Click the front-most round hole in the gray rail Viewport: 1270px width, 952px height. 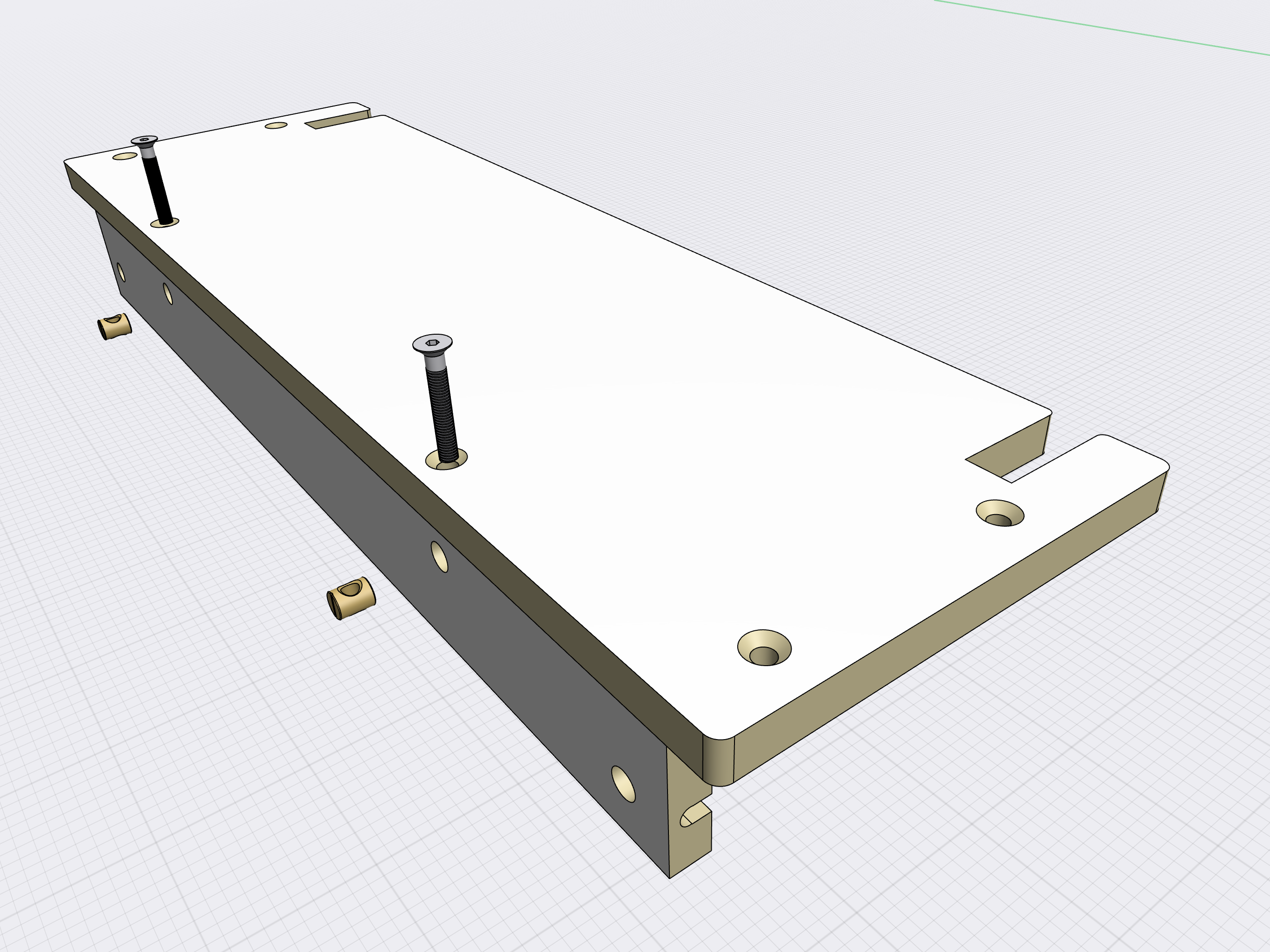[x=623, y=784]
